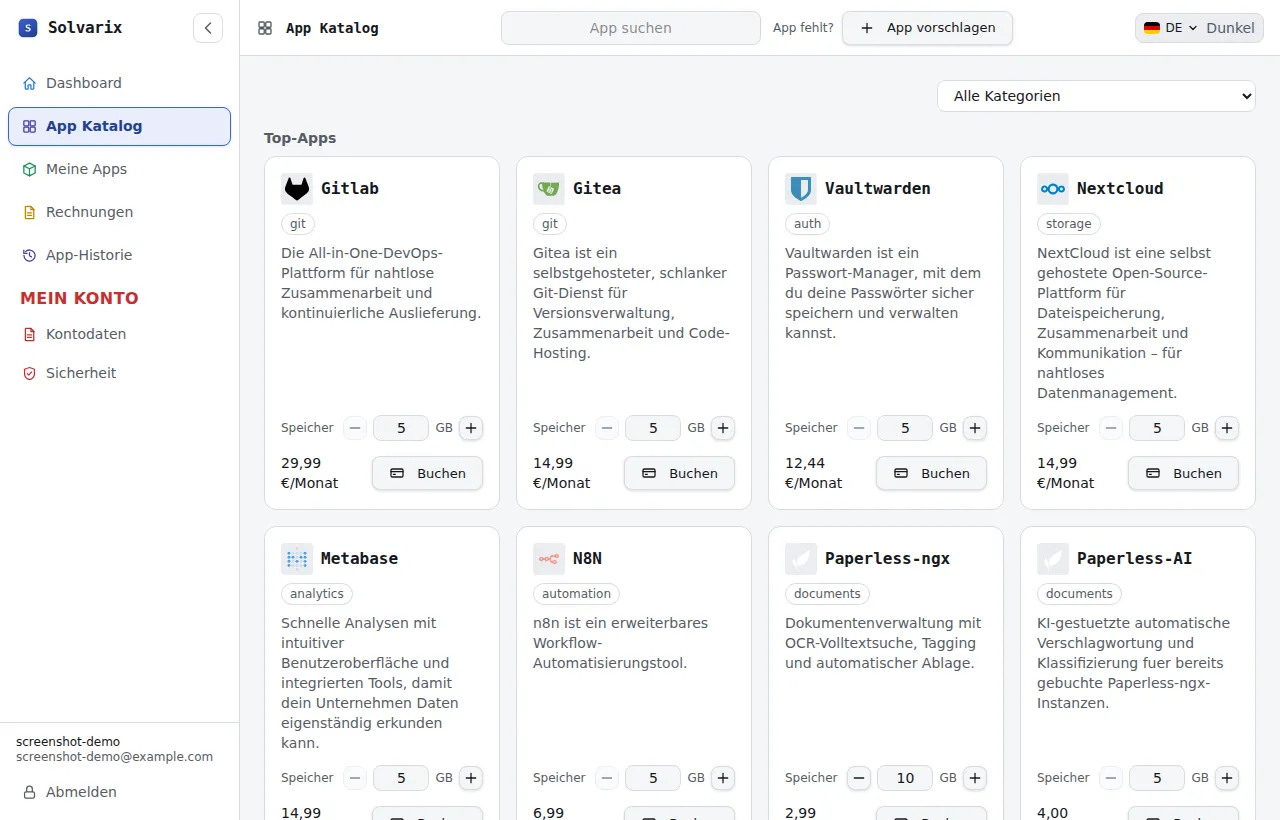Click the Vaultwarden shield icon
The width and height of the screenshot is (1280, 820).
tap(801, 188)
